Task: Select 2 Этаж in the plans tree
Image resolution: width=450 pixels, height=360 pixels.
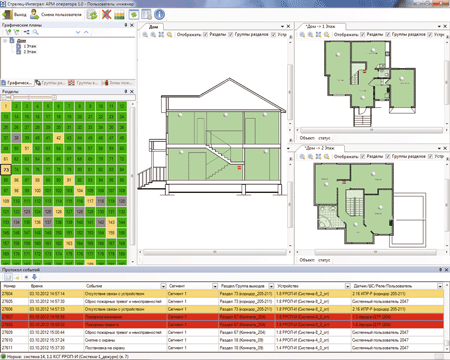Action: (30, 52)
